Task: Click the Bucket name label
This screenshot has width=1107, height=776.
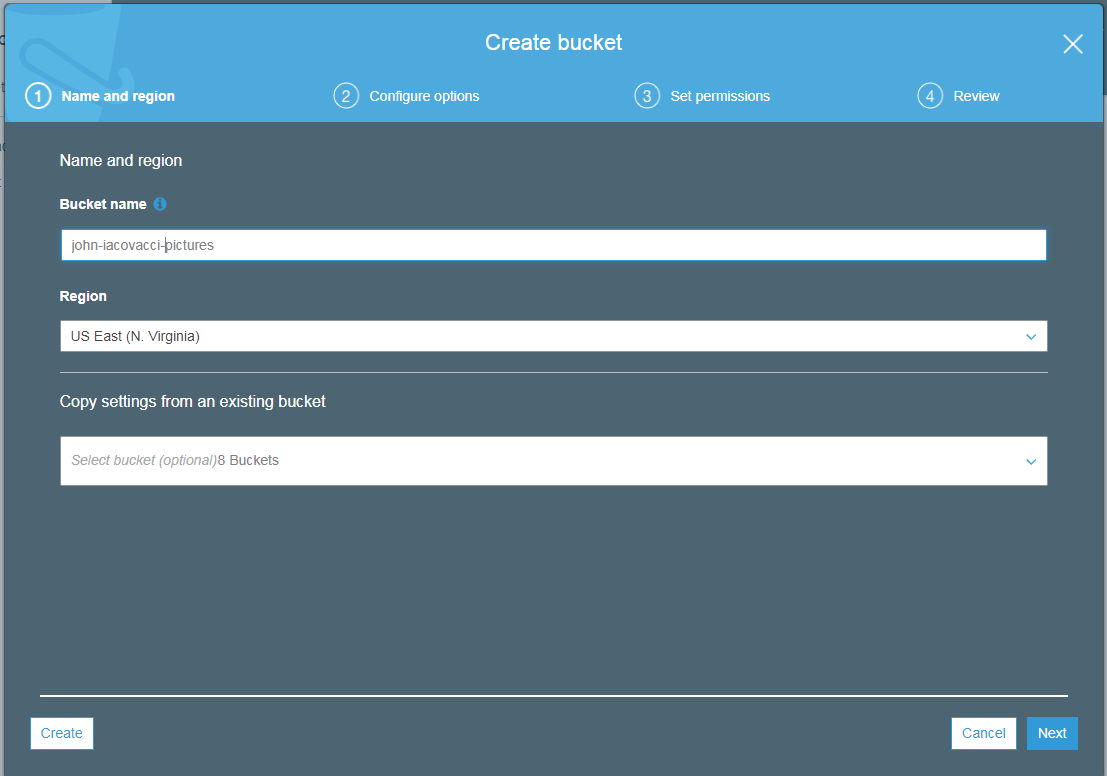Action: [103, 204]
